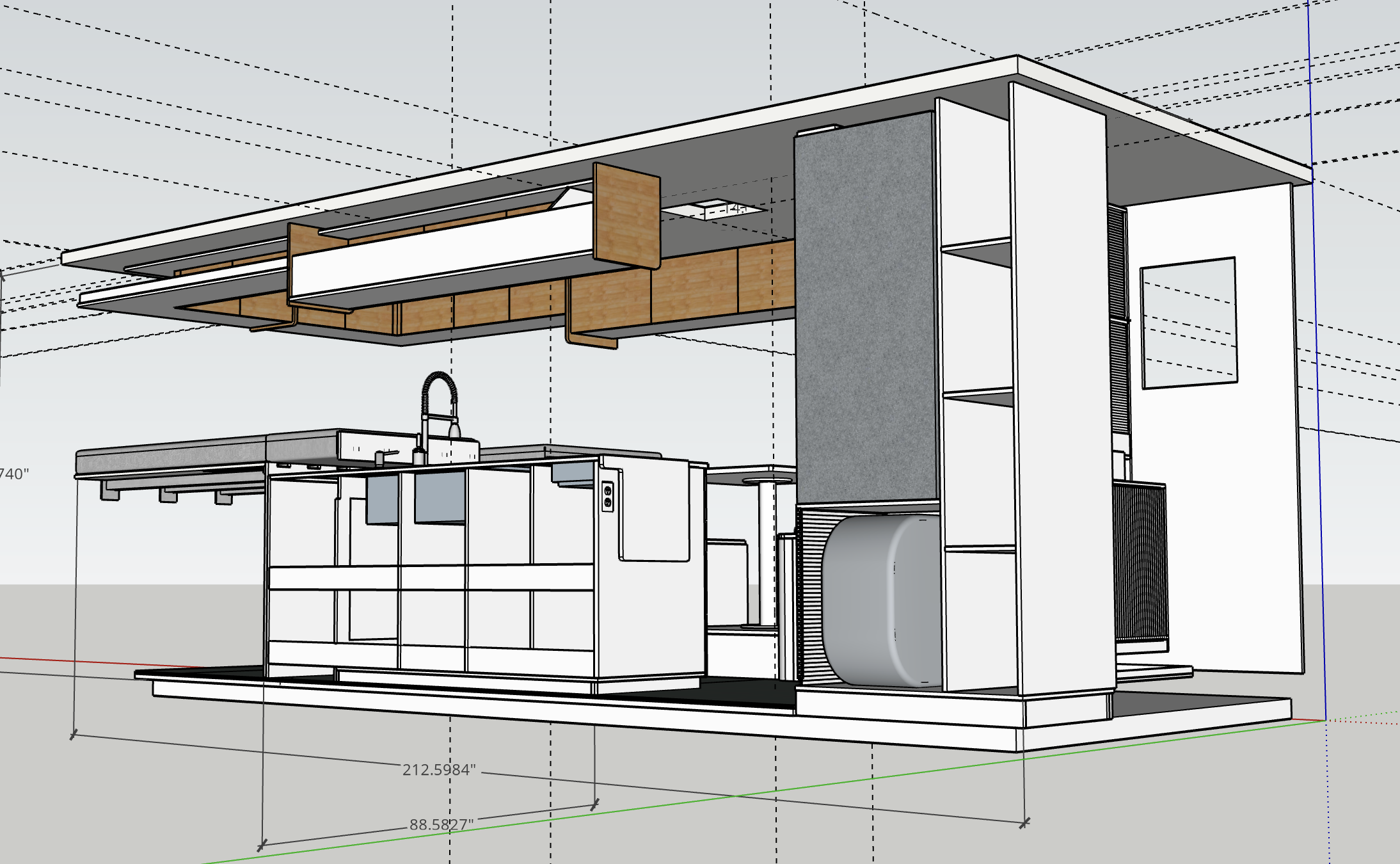1400x864 pixels.
Task: Click the electrical outlet on the cabinet
Action: (x=607, y=497)
